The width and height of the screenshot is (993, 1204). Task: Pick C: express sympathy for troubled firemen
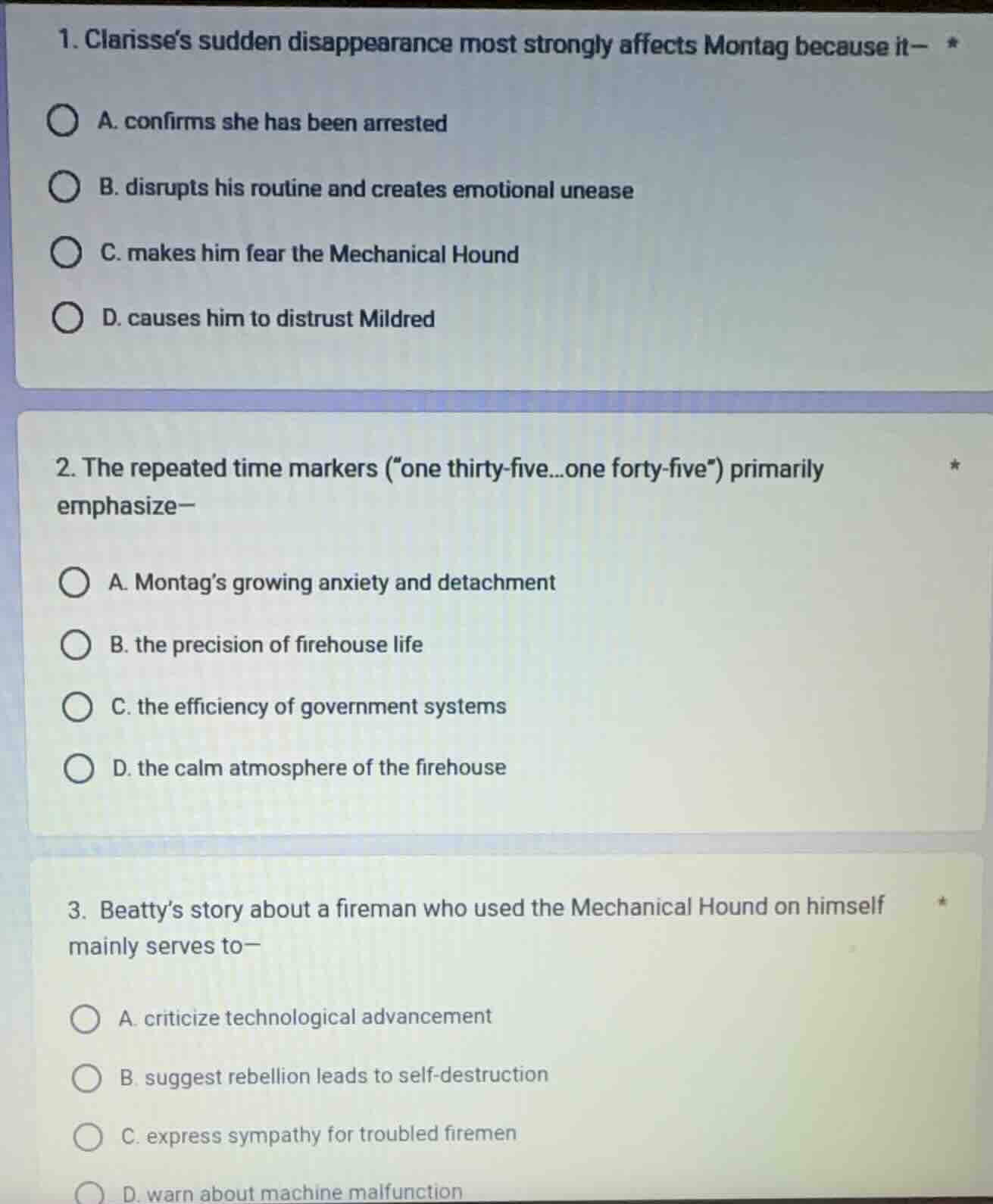(88, 1137)
